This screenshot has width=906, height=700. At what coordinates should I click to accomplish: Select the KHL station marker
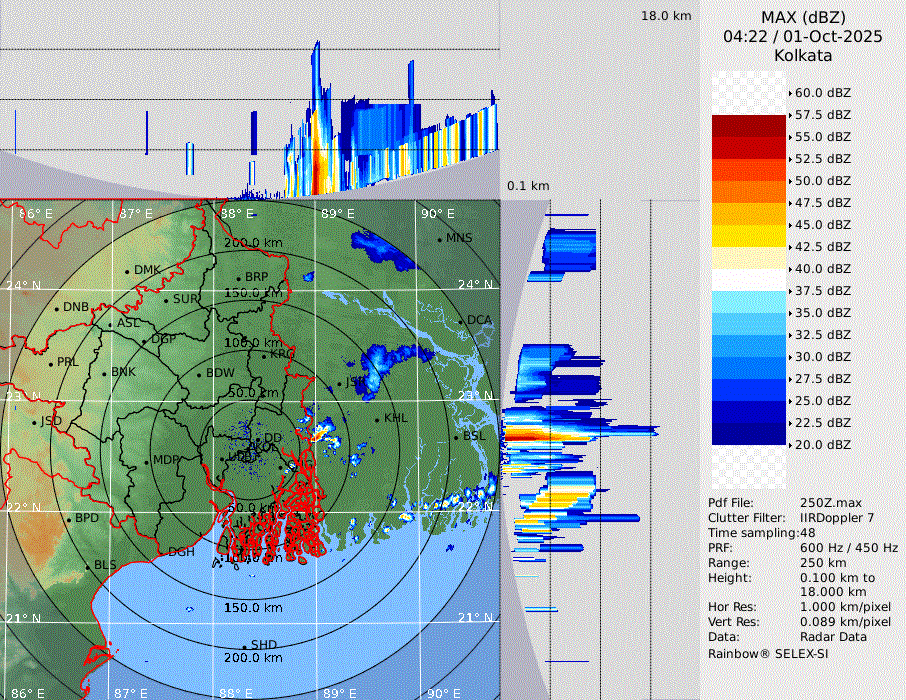coord(378,419)
